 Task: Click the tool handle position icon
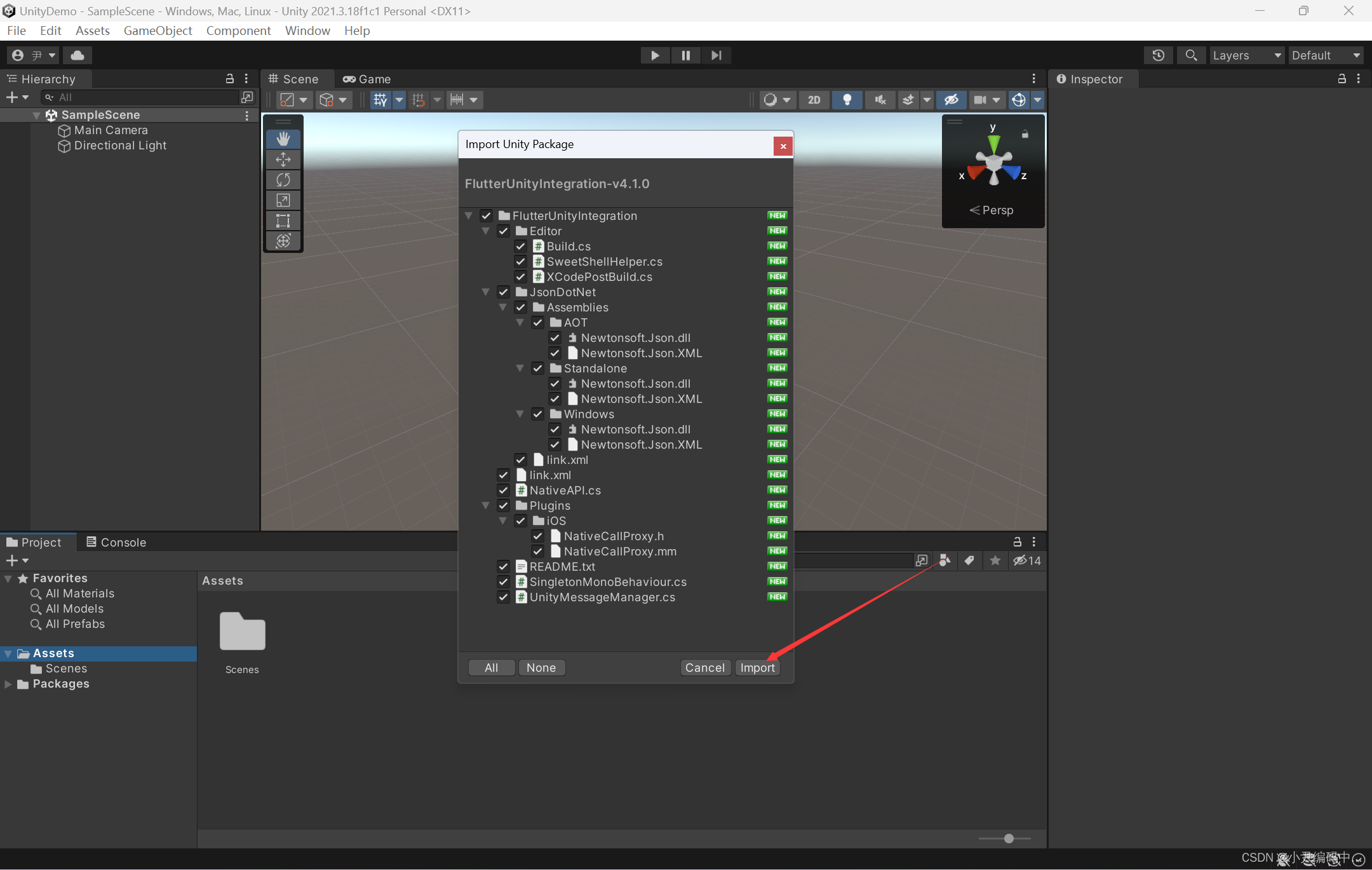click(287, 100)
